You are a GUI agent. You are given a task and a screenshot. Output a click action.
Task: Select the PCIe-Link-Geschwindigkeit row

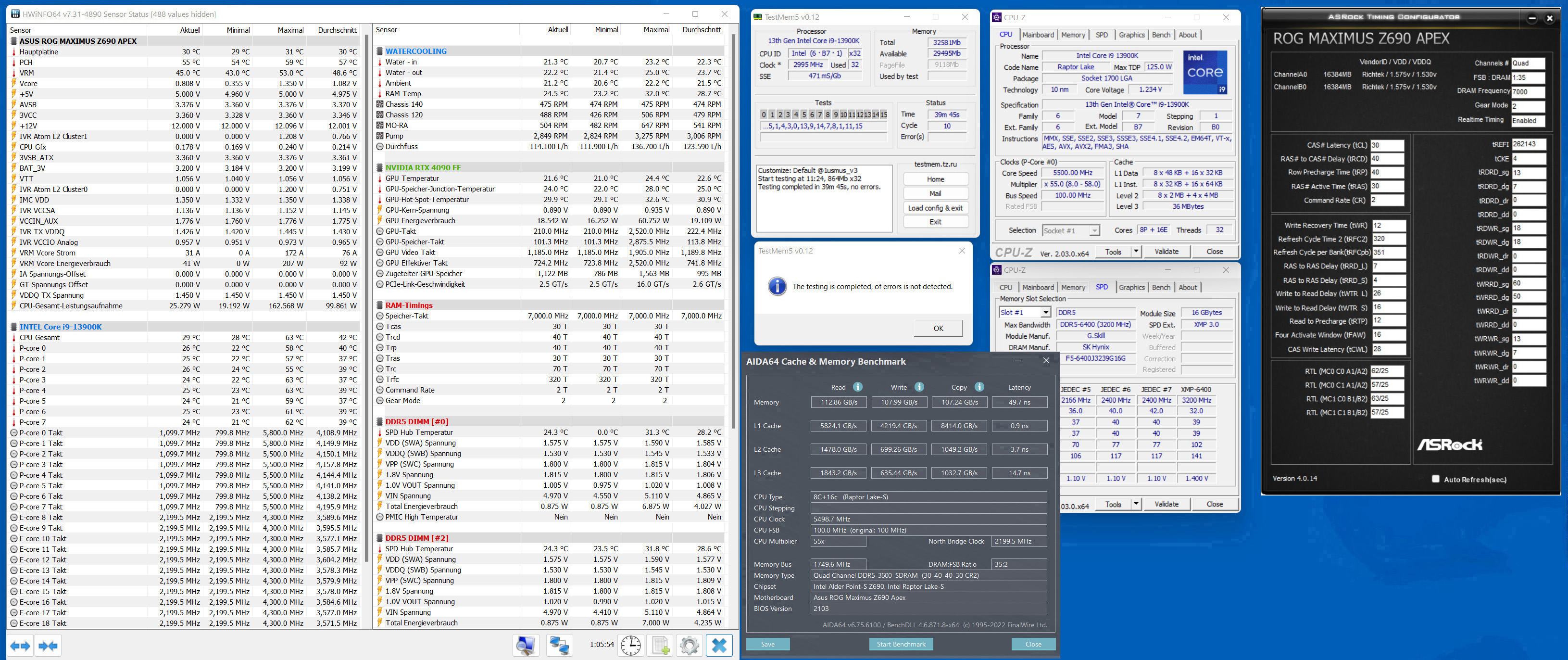coord(550,284)
